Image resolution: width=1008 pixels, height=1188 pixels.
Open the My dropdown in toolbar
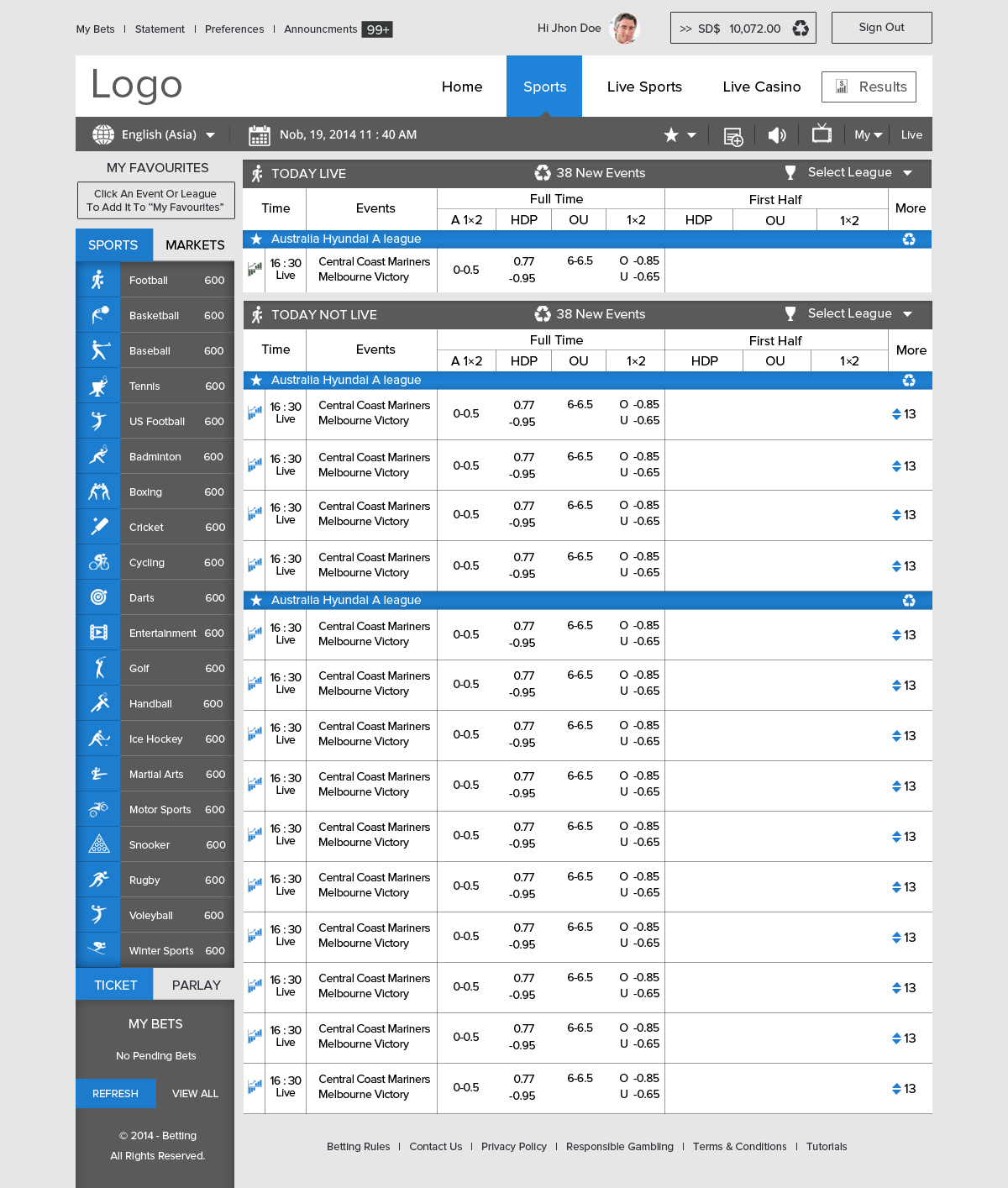point(869,134)
